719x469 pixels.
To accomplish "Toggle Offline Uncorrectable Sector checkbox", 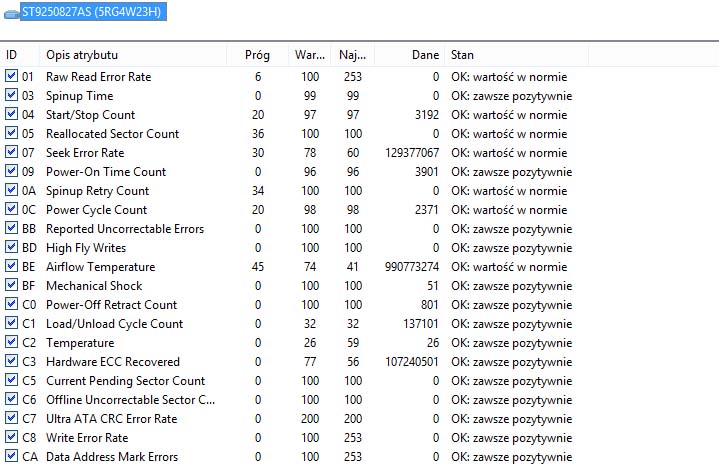I will tap(11, 399).
